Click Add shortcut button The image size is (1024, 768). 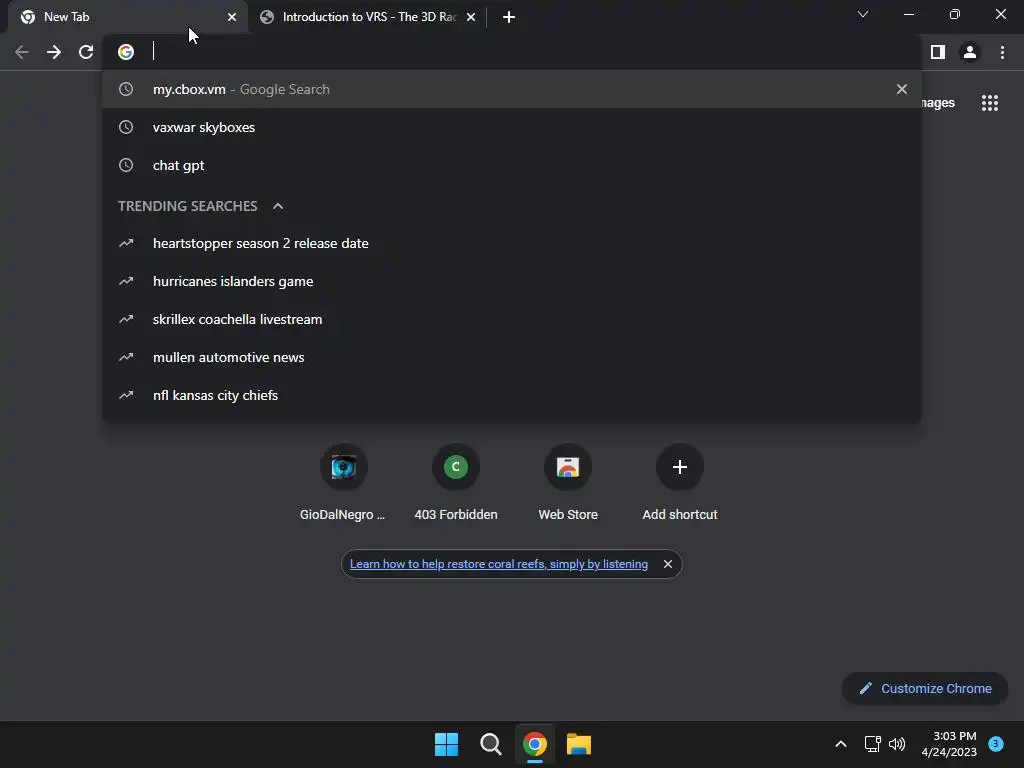(680, 483)
